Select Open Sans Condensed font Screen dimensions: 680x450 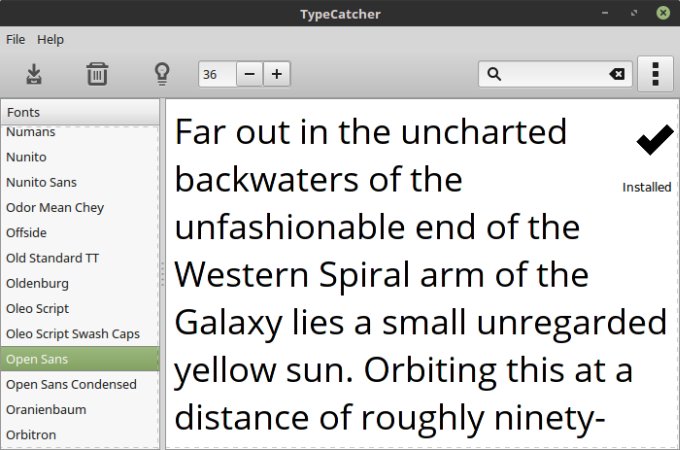tap(80, 384)
